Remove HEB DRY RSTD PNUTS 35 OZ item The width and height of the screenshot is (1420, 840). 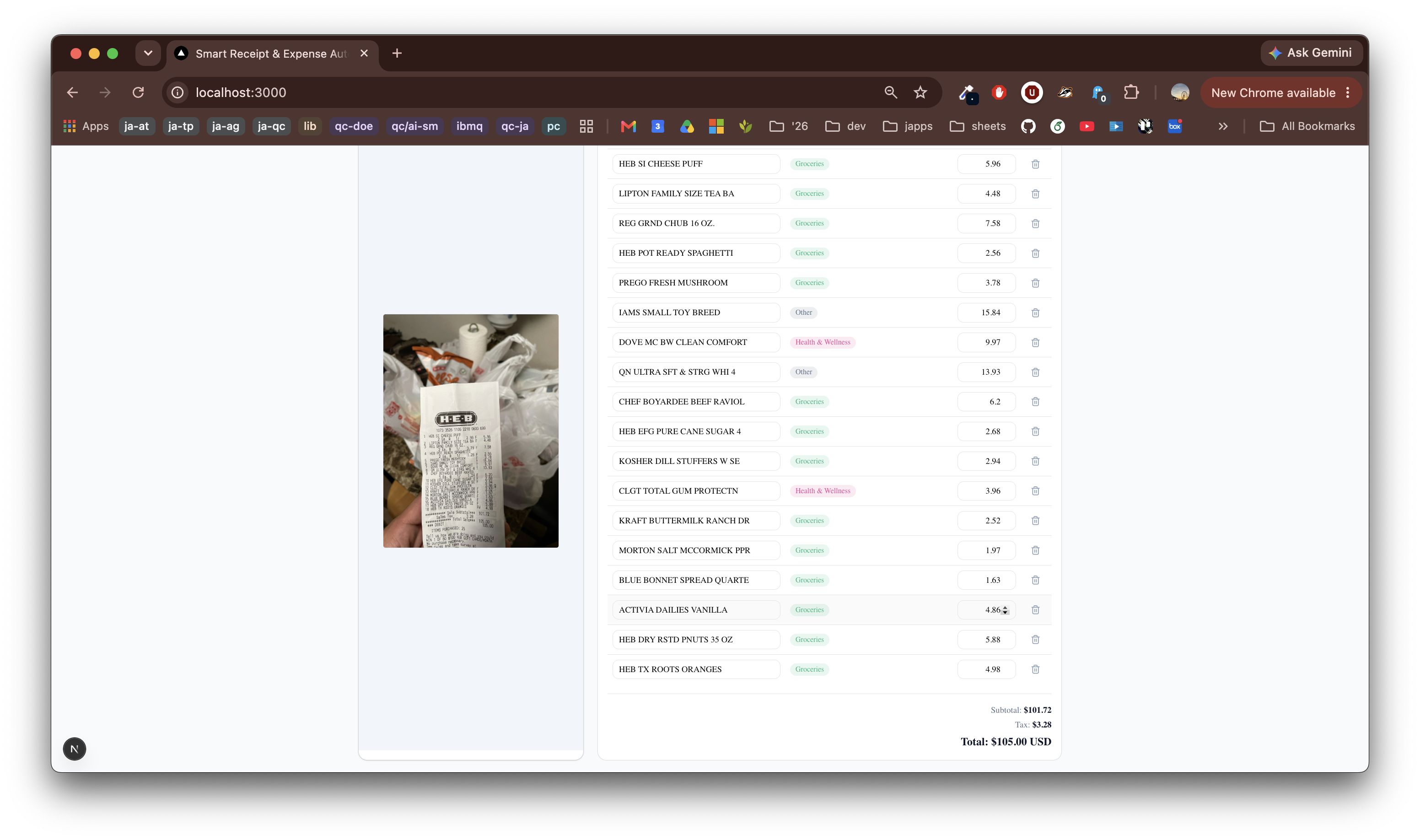[x=1035, y=640]
